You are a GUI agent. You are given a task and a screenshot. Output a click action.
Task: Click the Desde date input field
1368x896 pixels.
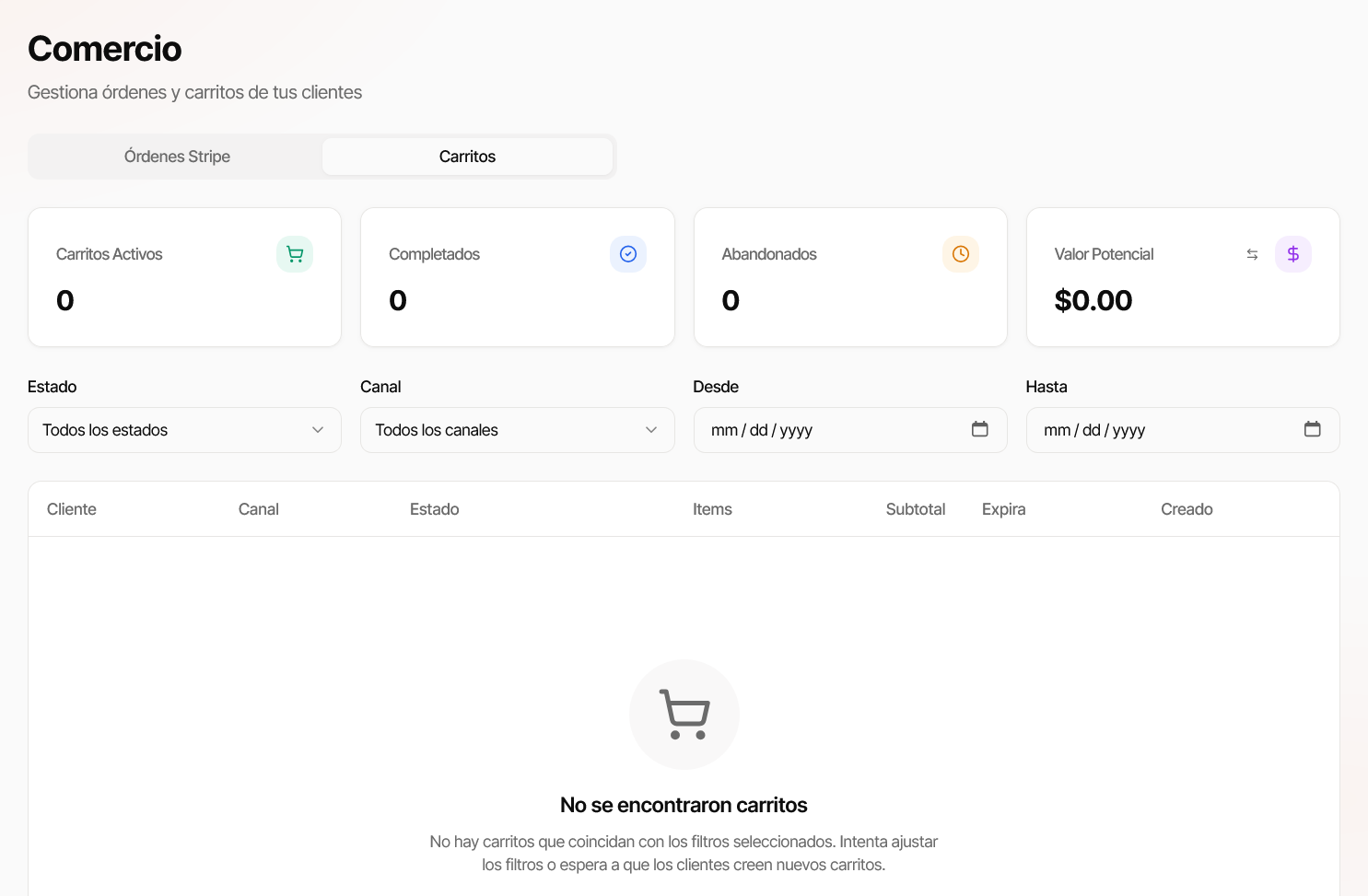[850, 430]
